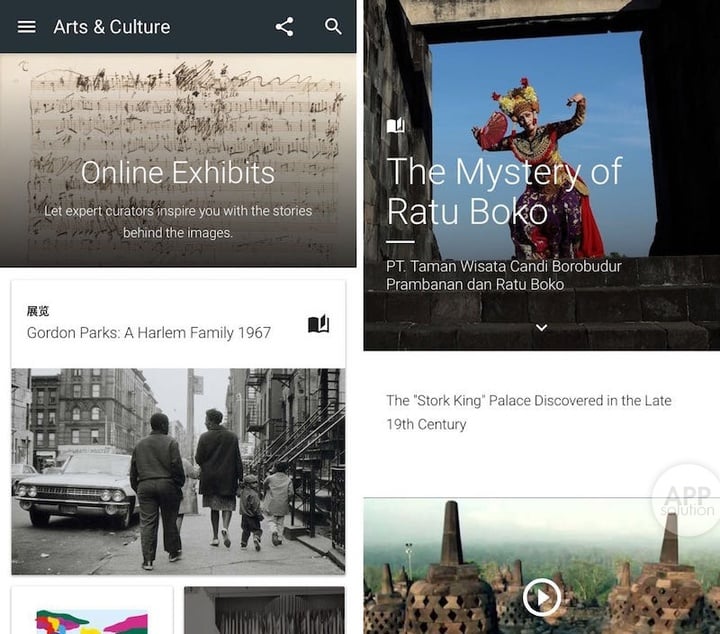Expand story using the down chevron
This screenshot has height=634, width=720.
[542, 327]
